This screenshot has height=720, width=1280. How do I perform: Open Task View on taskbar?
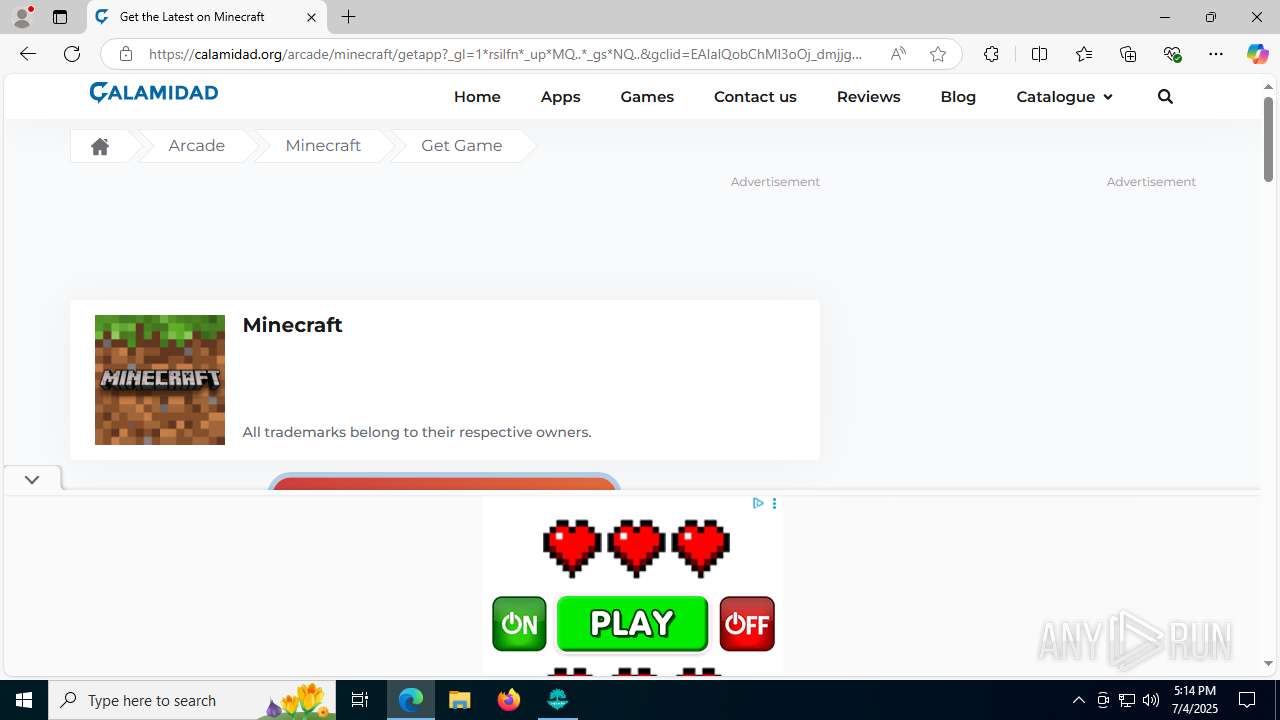360,700
